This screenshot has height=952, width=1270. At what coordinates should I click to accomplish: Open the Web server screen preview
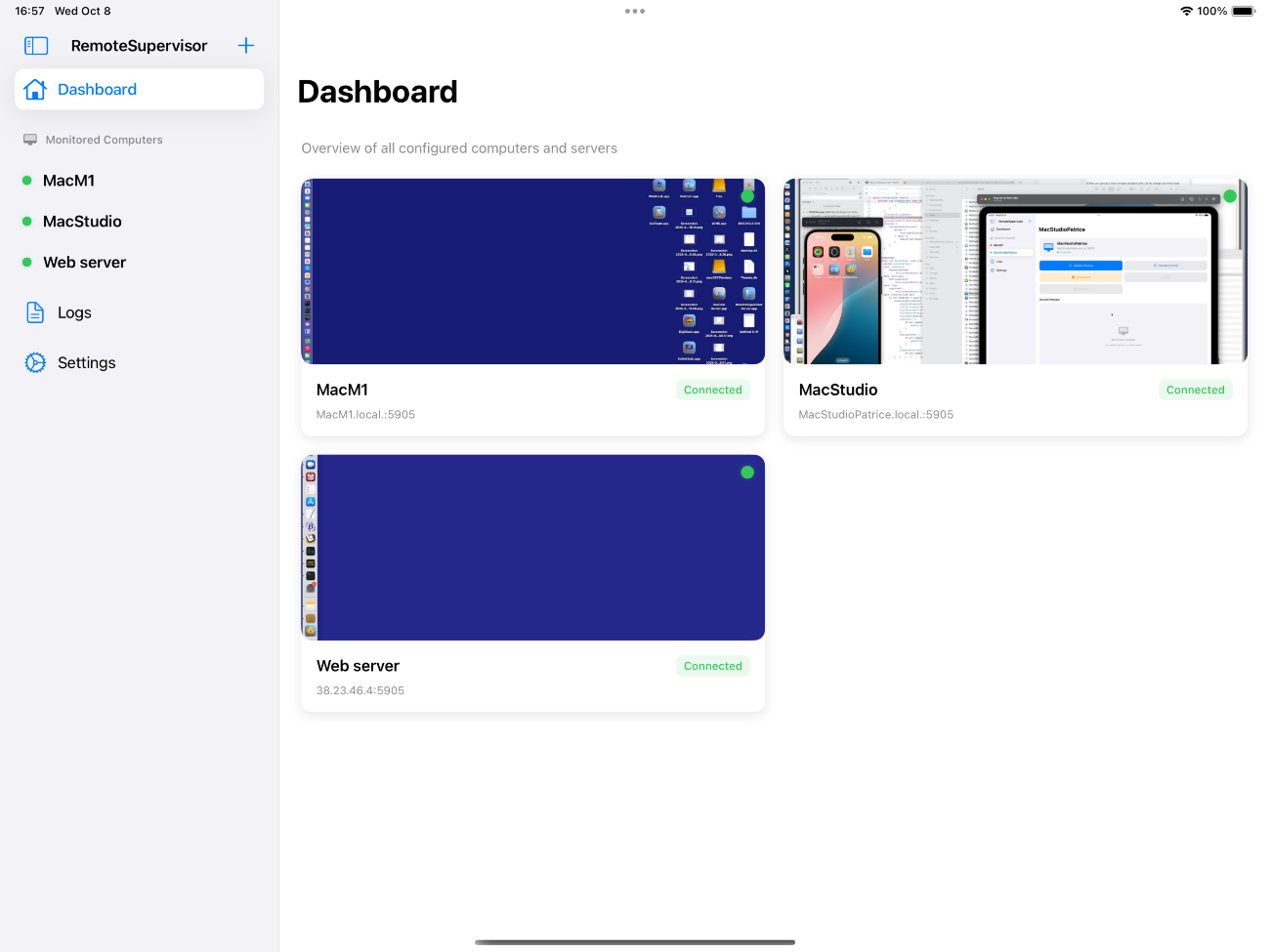[532, 548]
